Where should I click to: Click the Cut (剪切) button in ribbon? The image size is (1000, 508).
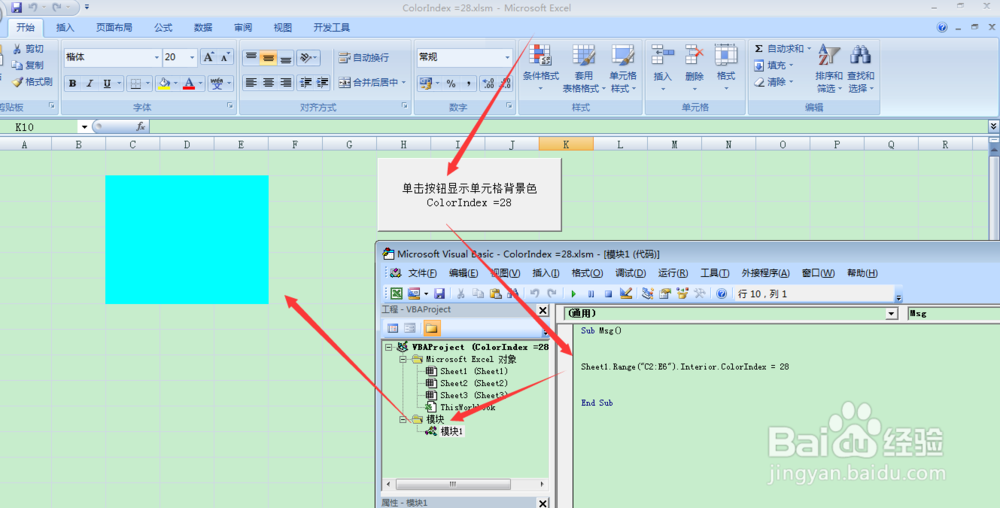coord(29,49)
